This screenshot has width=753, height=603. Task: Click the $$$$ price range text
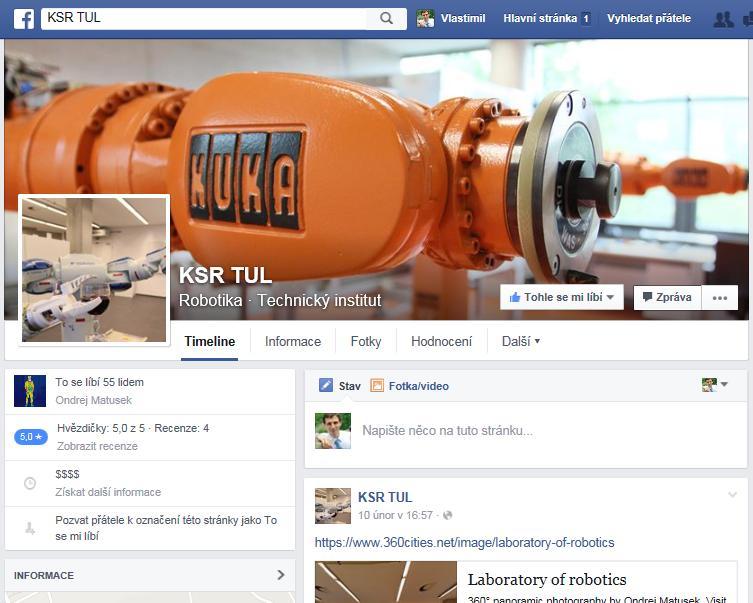tap(67, 474)
